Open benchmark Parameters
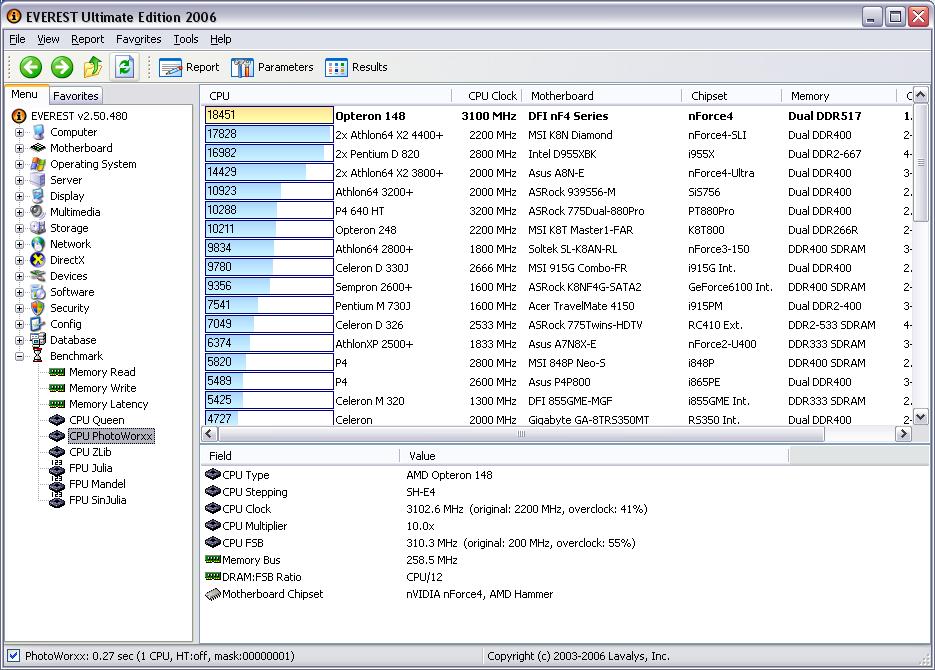935x670 pixels. click(x=272, y=67)
